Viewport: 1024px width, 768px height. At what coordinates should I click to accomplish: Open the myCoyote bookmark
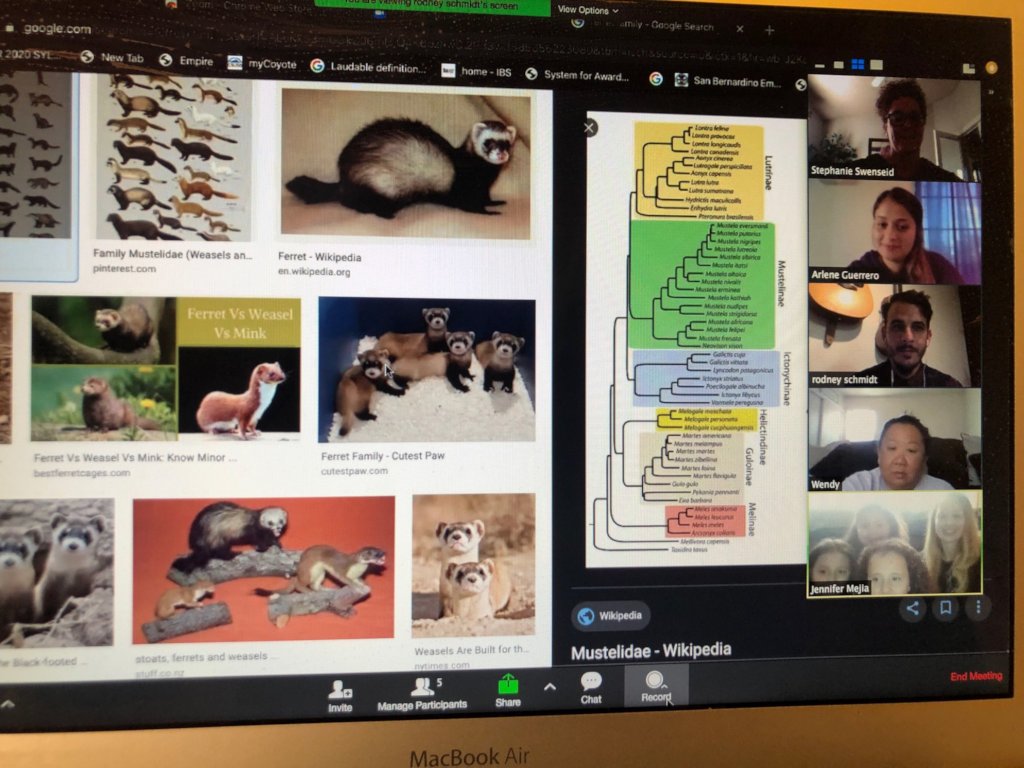coord(262,63)
